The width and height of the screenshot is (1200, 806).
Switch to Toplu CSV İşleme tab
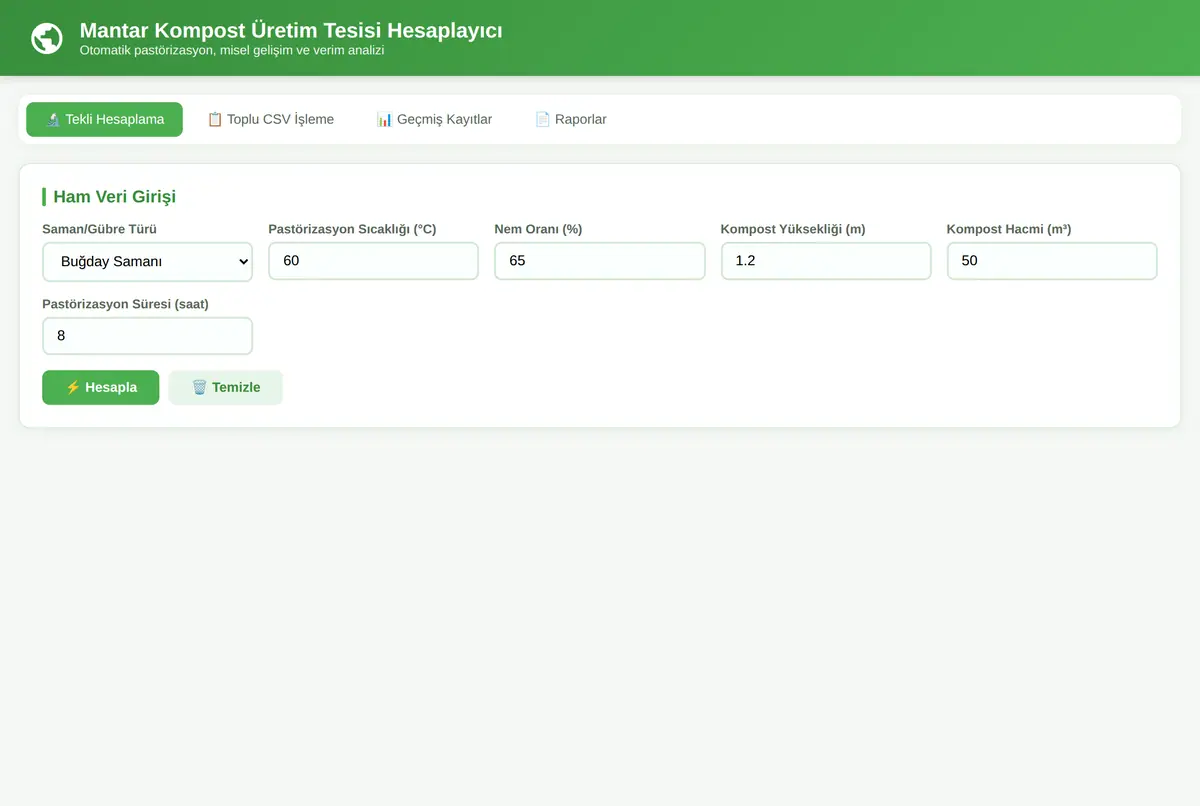click(270, 119)
